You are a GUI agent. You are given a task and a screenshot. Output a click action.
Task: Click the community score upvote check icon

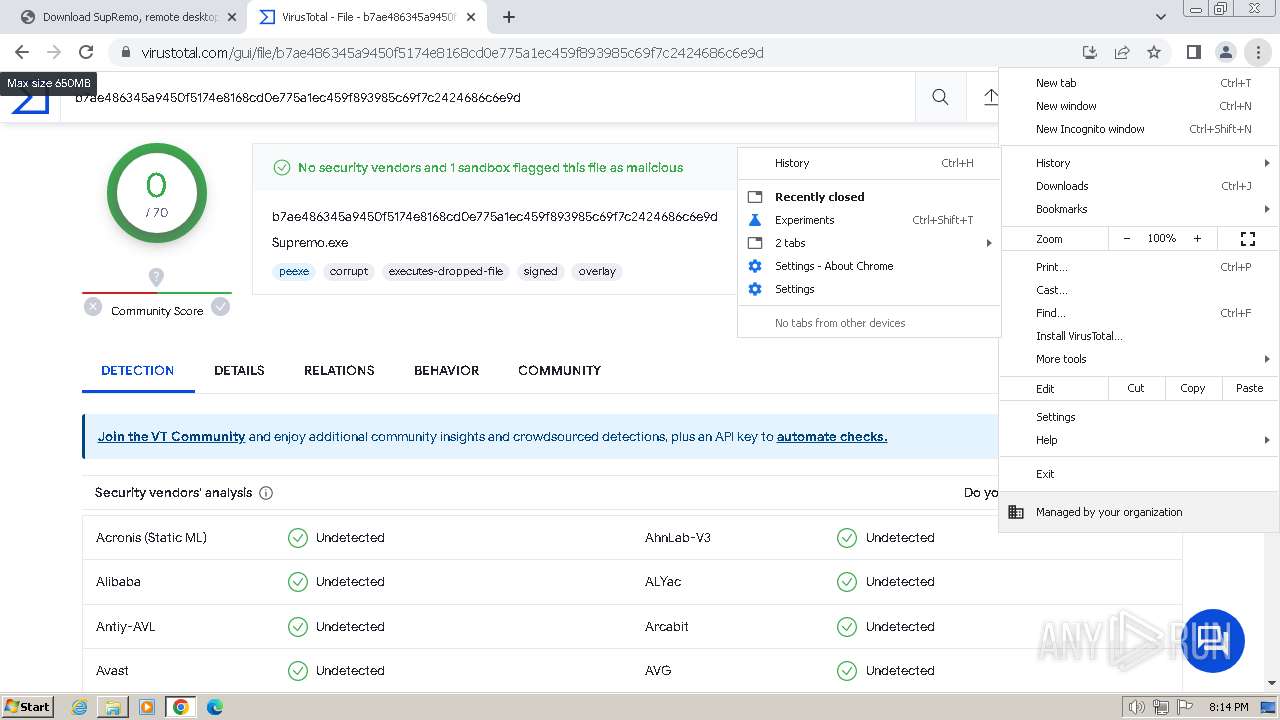[221, 307]
